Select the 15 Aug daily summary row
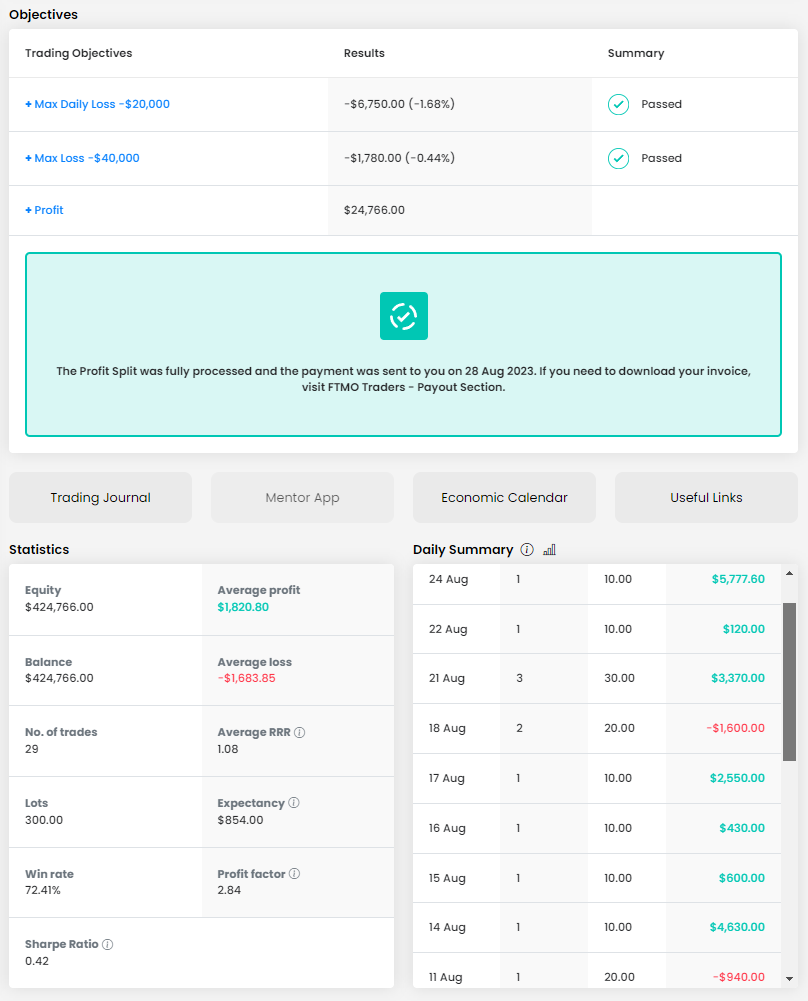Viewport: 808px width, 1001px height. 597,878
